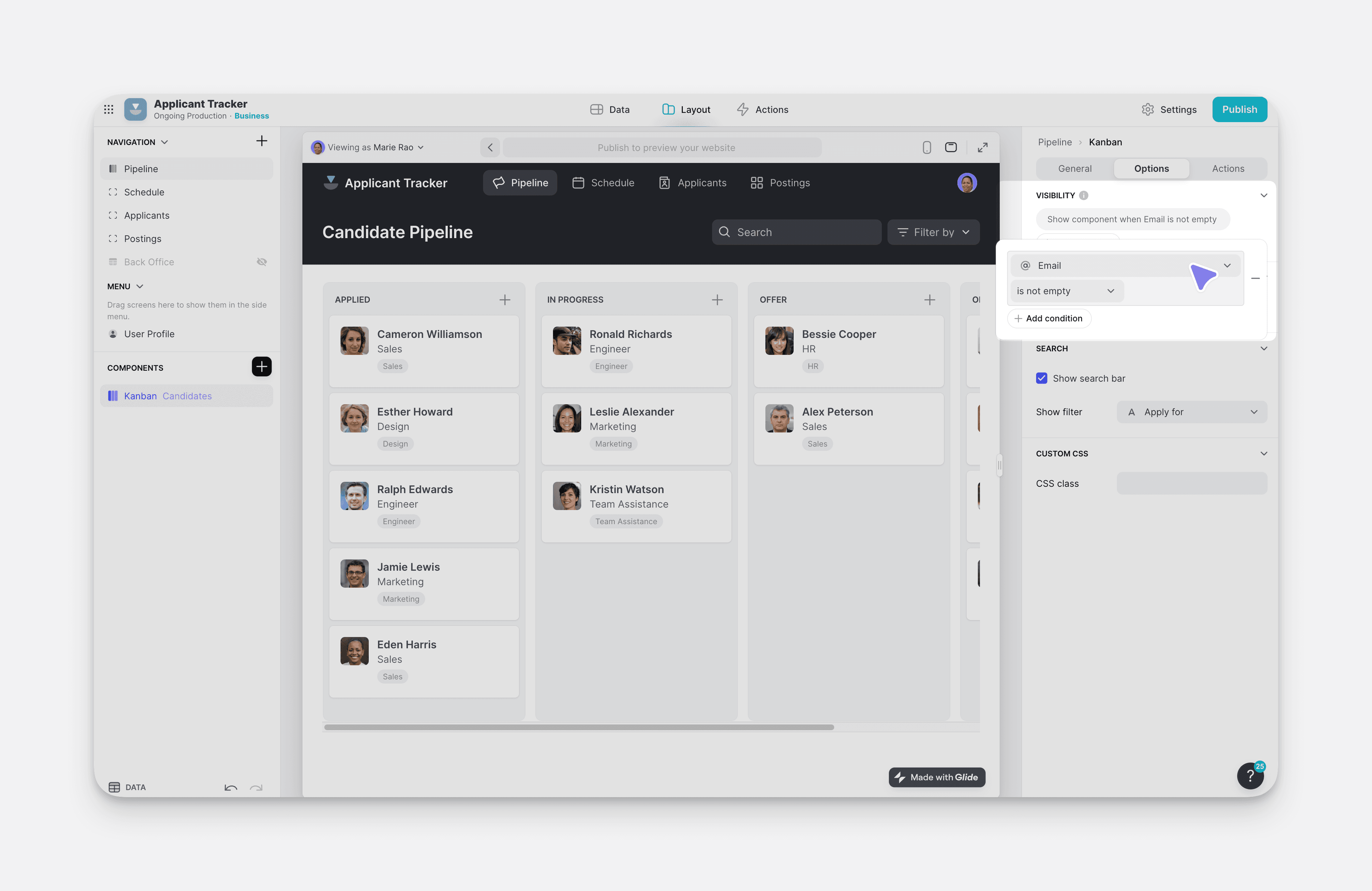Click the Publish button
This screenshot has width=1372, height=891.
[1239, 110]
